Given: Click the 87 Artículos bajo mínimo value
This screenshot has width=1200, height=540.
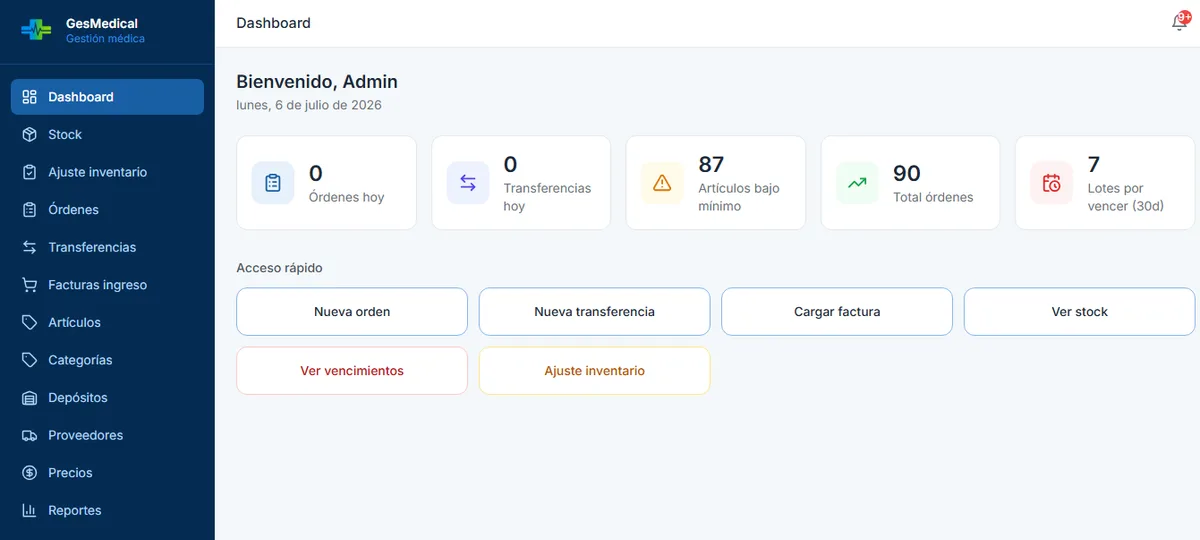Looking at the screenshot, I should (711, 164).
